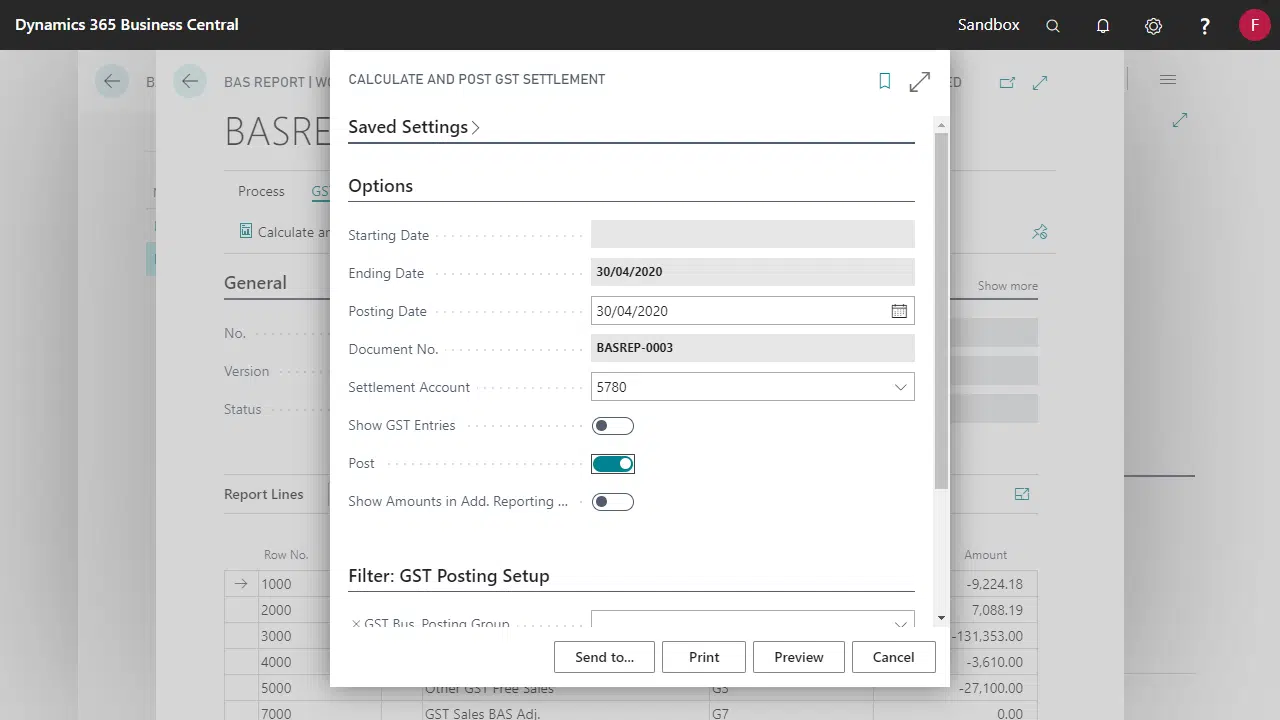Enable the Show GST Entries toggle
This screenshot has height=720, width=1280.
(613, 426)
